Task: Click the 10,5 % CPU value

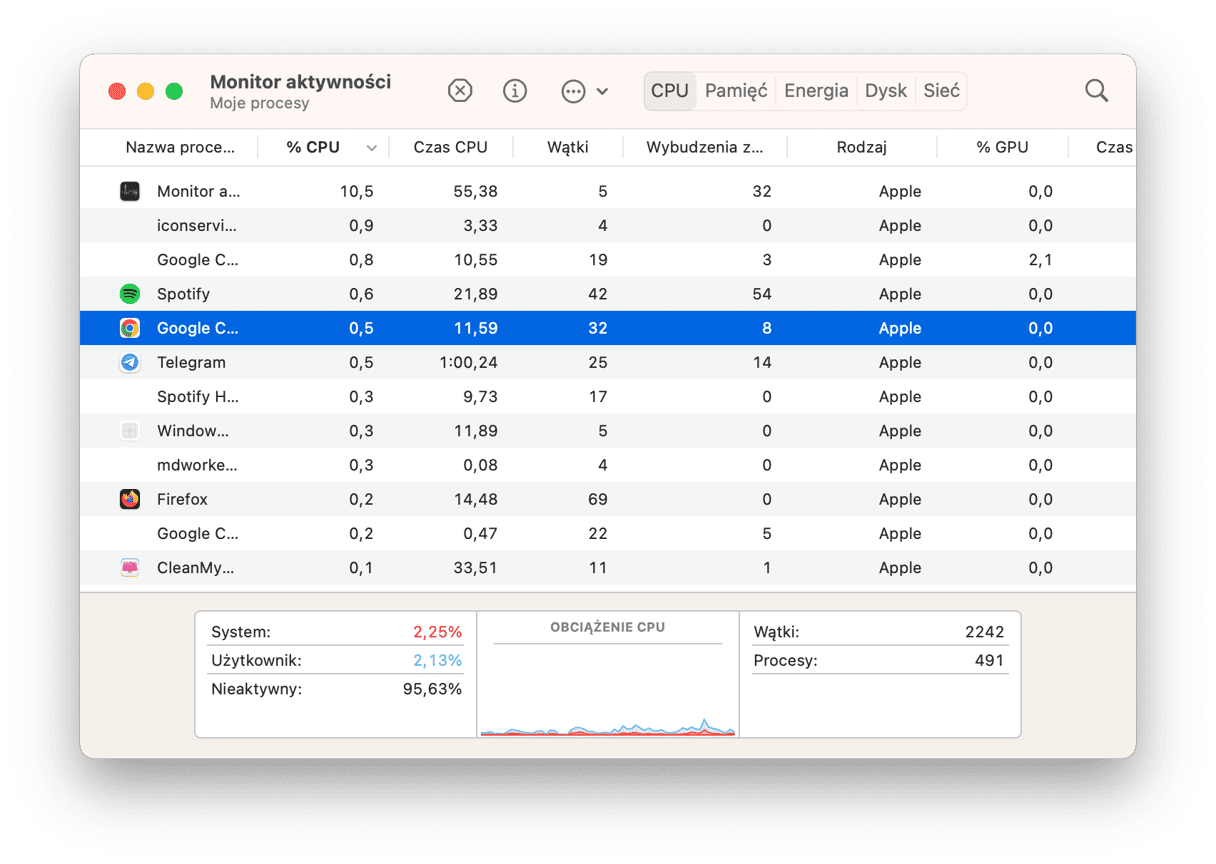Action: [x=356, y=191]
